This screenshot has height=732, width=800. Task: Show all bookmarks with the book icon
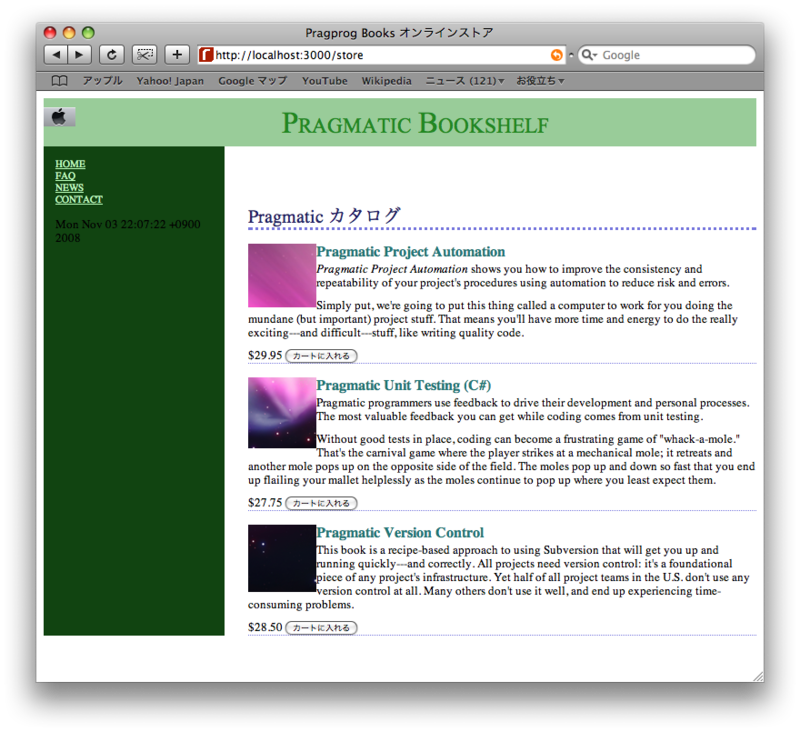59,81
